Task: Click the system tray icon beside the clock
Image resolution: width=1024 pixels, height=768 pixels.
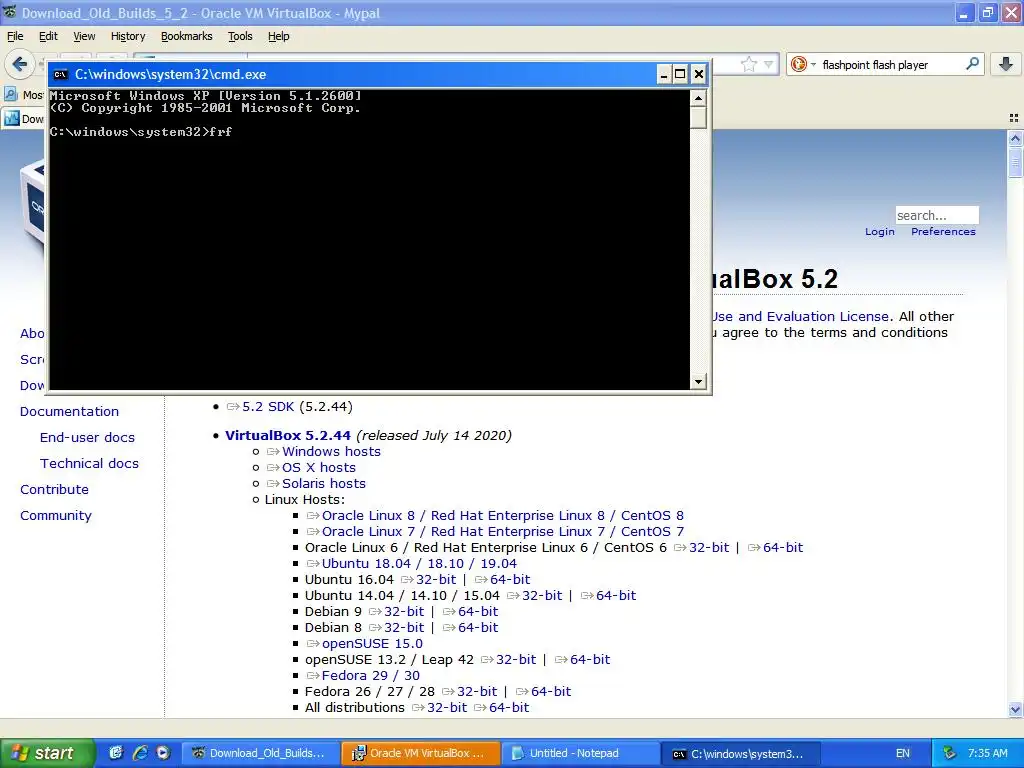Action: click(x=950, y=754)
